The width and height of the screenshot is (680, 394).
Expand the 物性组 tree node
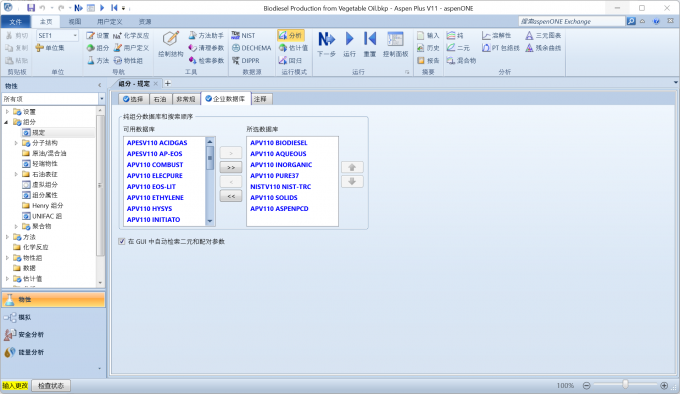(7, 258)
